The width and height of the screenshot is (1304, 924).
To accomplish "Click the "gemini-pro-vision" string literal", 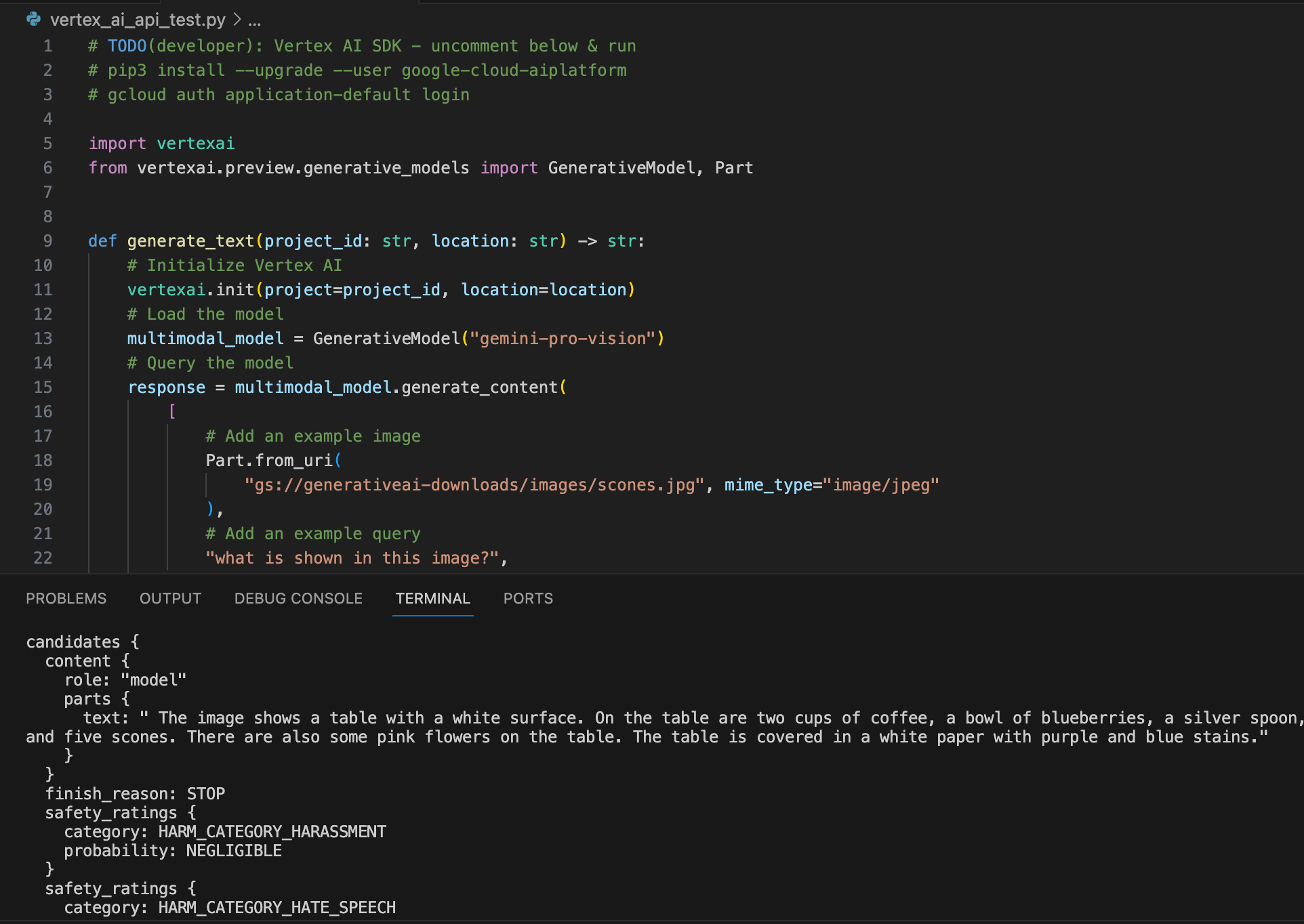I will pyautogui.click(x=563, y=339).
